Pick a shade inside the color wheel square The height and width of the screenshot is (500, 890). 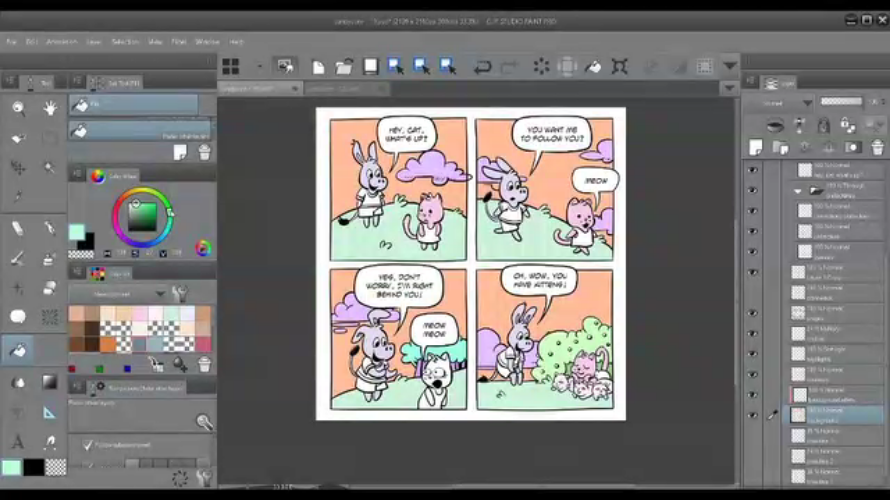142,217
